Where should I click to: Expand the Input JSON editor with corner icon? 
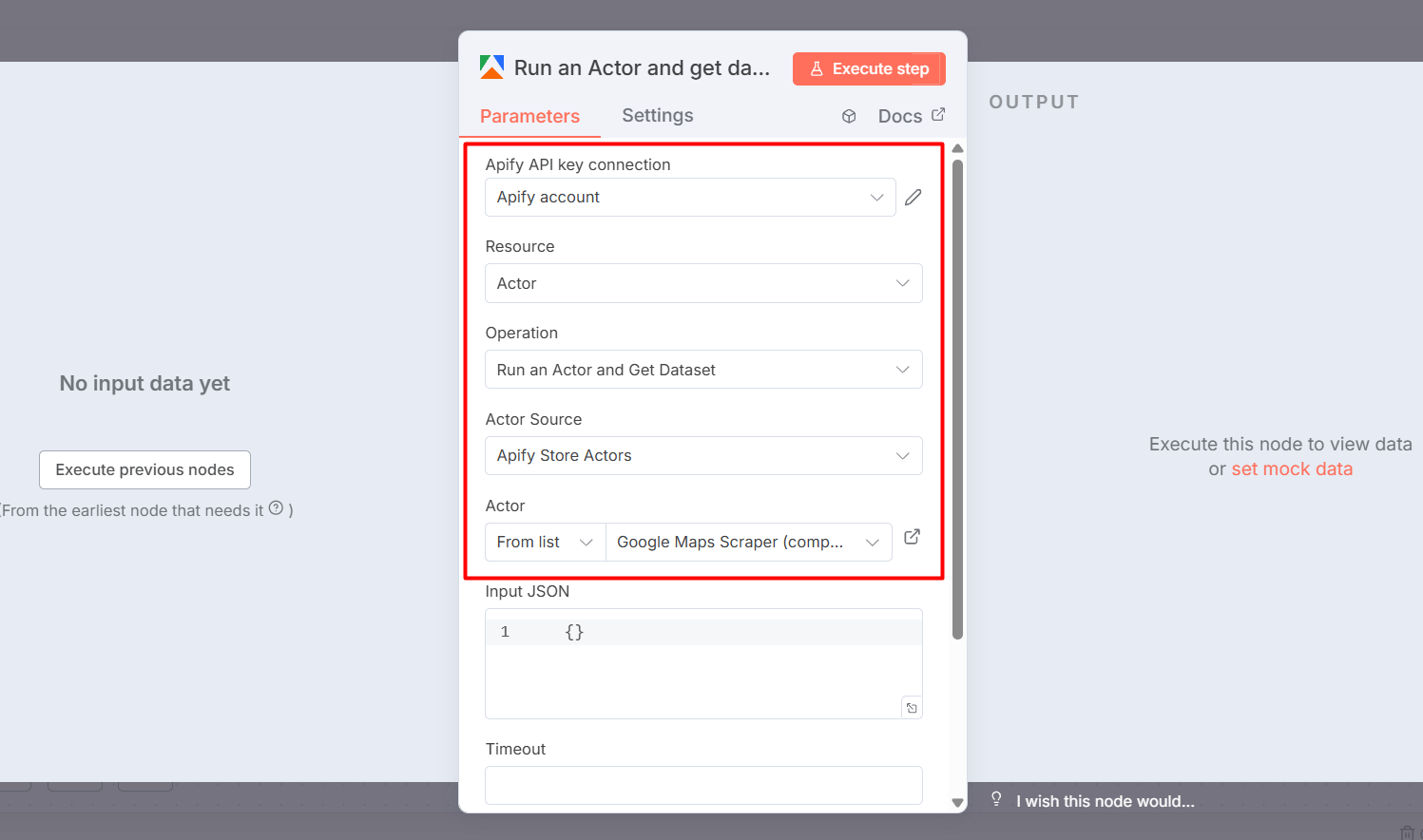coord(912,708)
